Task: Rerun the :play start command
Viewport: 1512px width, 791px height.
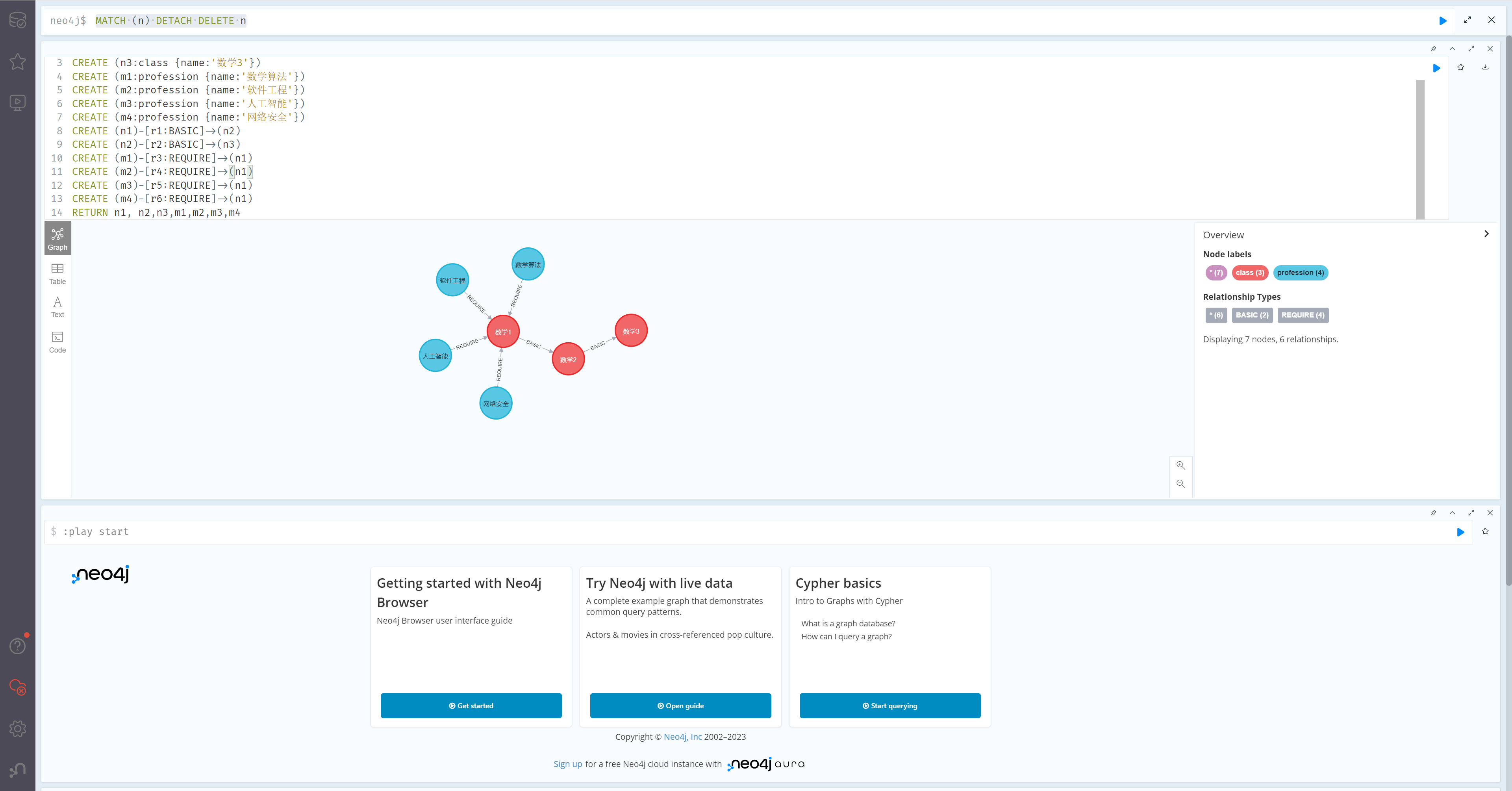Action: 1460,532
